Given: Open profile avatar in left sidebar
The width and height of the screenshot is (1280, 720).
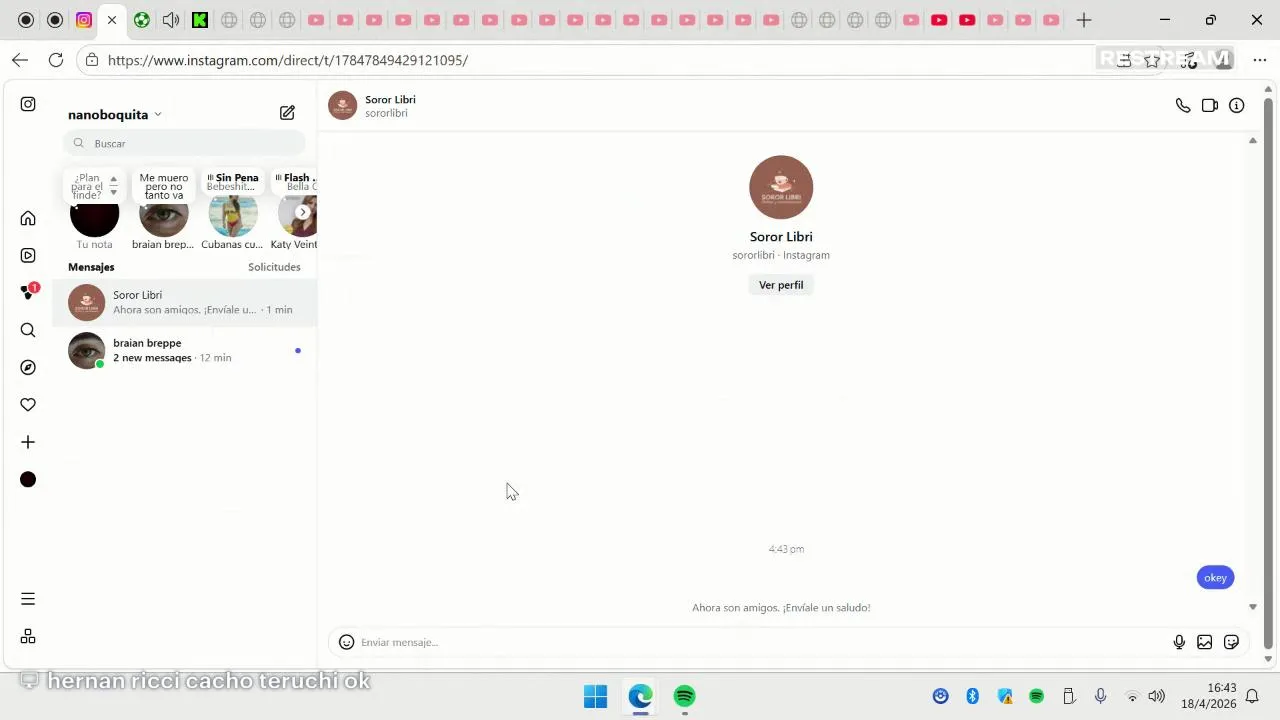Looking at the screenshot, I should (x=28, y=480).
